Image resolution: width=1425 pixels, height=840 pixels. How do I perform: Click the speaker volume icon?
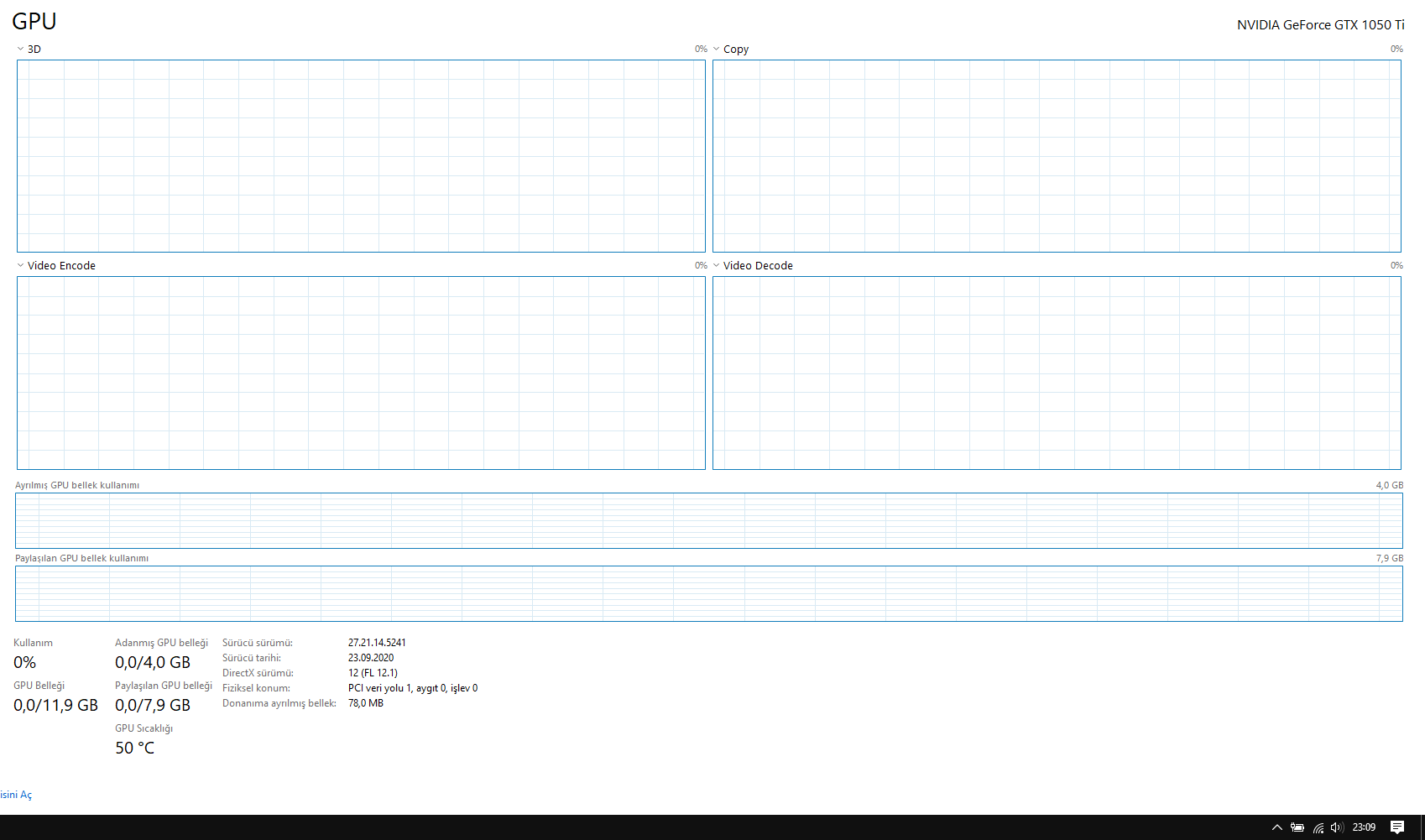coord(1337,827)
